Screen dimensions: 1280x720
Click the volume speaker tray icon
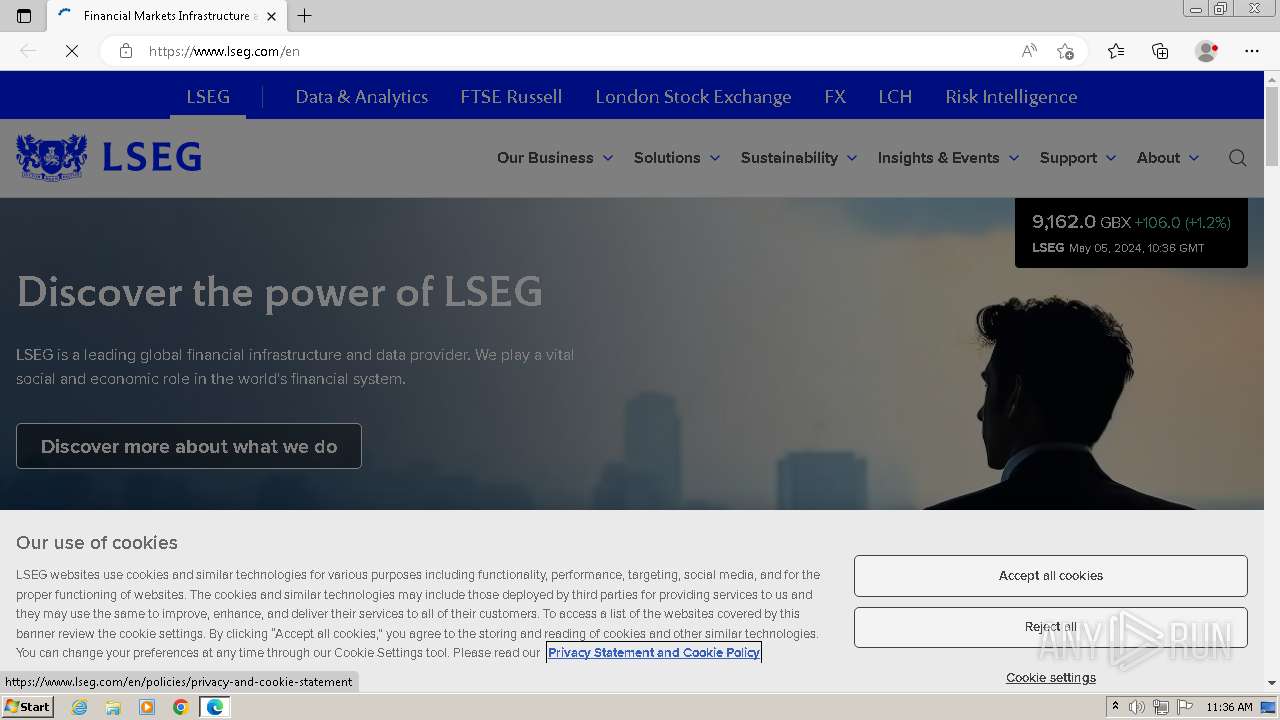pos(1137,707)
